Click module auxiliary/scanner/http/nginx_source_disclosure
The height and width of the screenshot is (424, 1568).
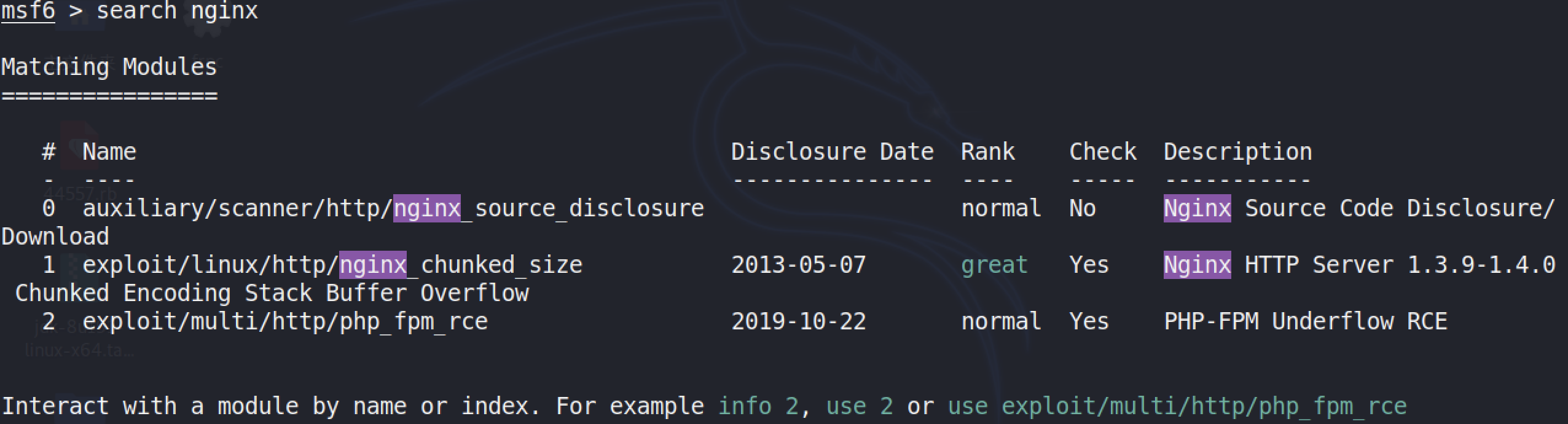coord(393,208)
